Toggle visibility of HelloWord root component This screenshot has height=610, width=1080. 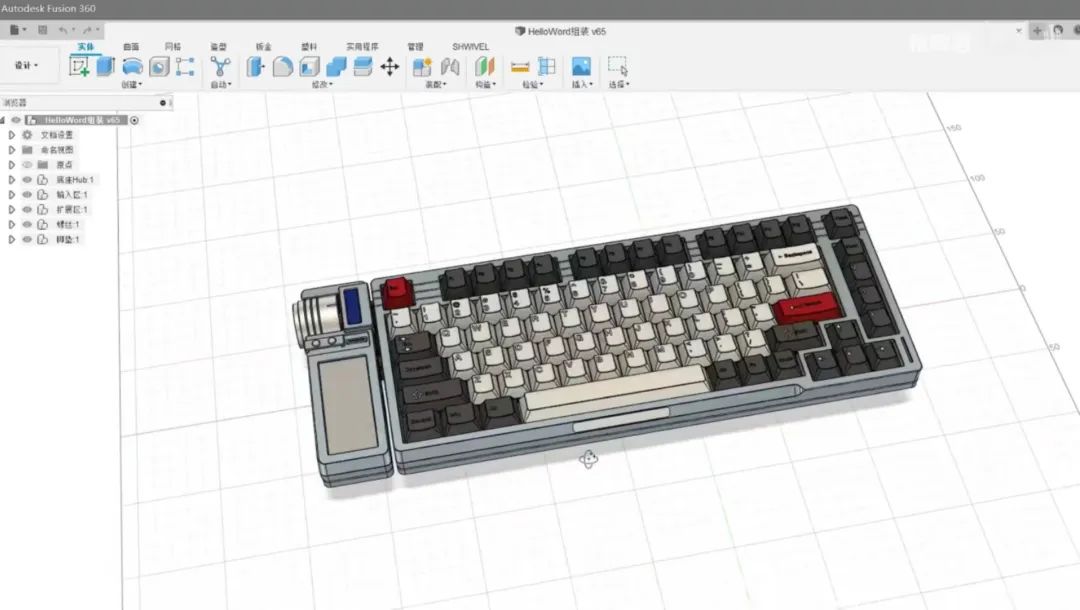[x=16, y=120]
